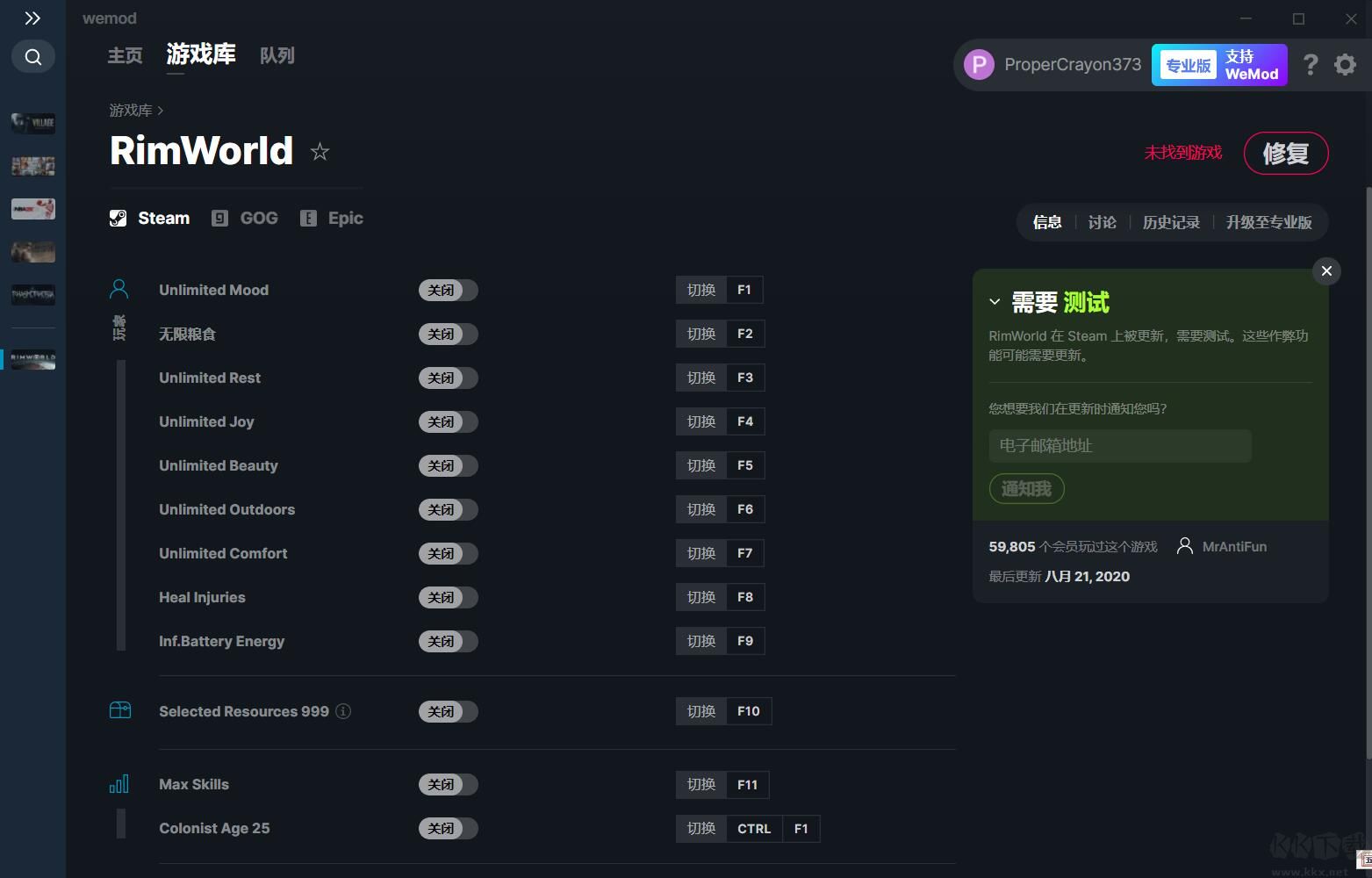The height and width of the screenshot is (878, 1372).
Task: Open the 讨论 panel tab
Action: (1102, 222)
